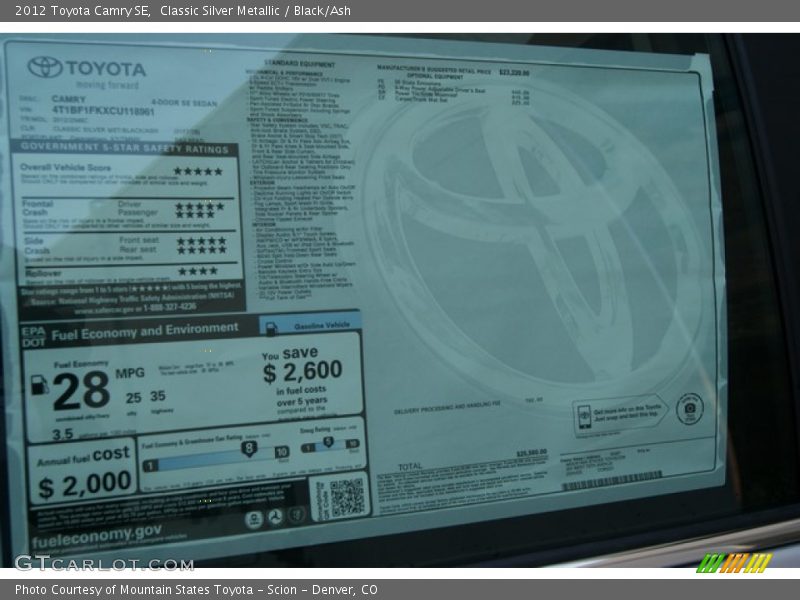The image size is (800, 600).
Task: Click the gas pump icon beside 28 MPG
Action: point(39,384)
